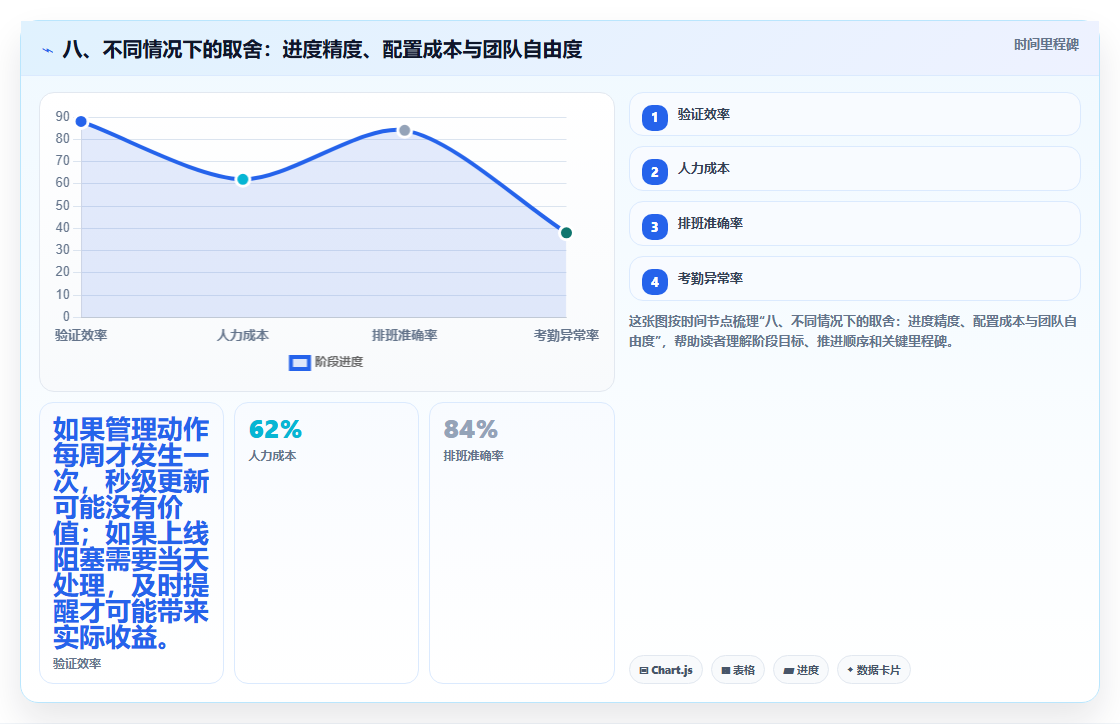Viewport: 1120px width, 724px height.
Task: Open the 人力成本 milestone row
Action: pyautogui.click(x=854, y=169)
